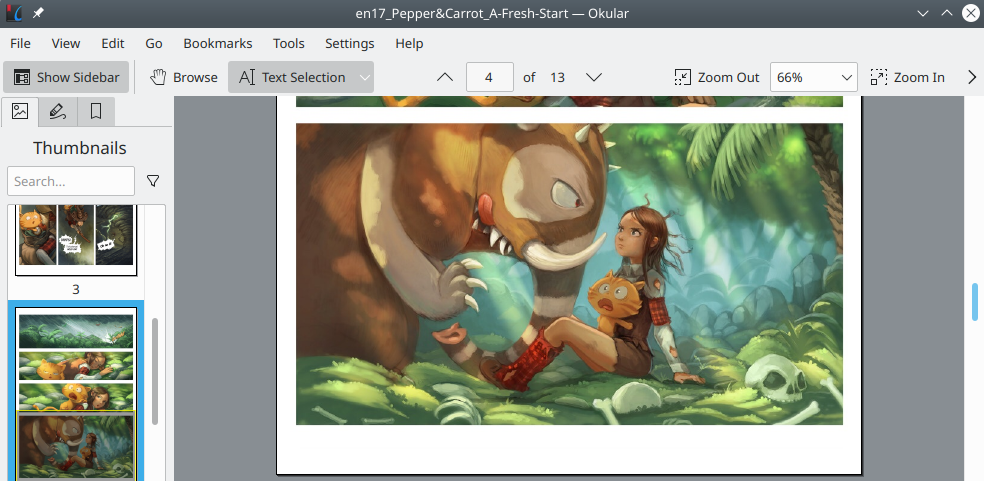The width and height of the screenshot is (984, 481).
Task: Click the Zoom In button
Action: coord(907,77)
